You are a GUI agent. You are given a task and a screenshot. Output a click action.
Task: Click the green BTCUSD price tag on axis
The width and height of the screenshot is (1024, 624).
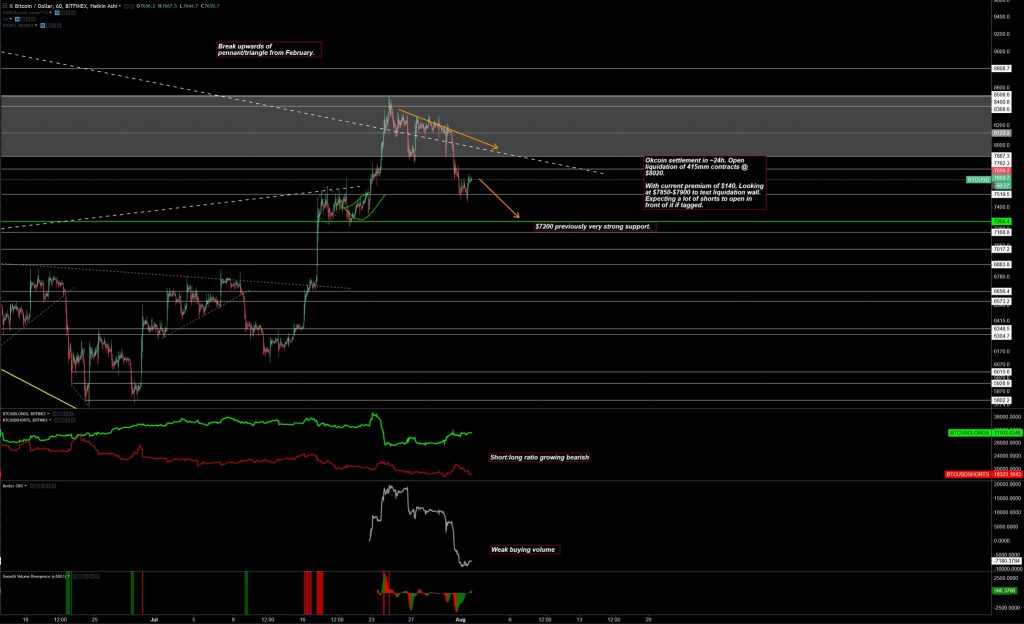[976, 179]
